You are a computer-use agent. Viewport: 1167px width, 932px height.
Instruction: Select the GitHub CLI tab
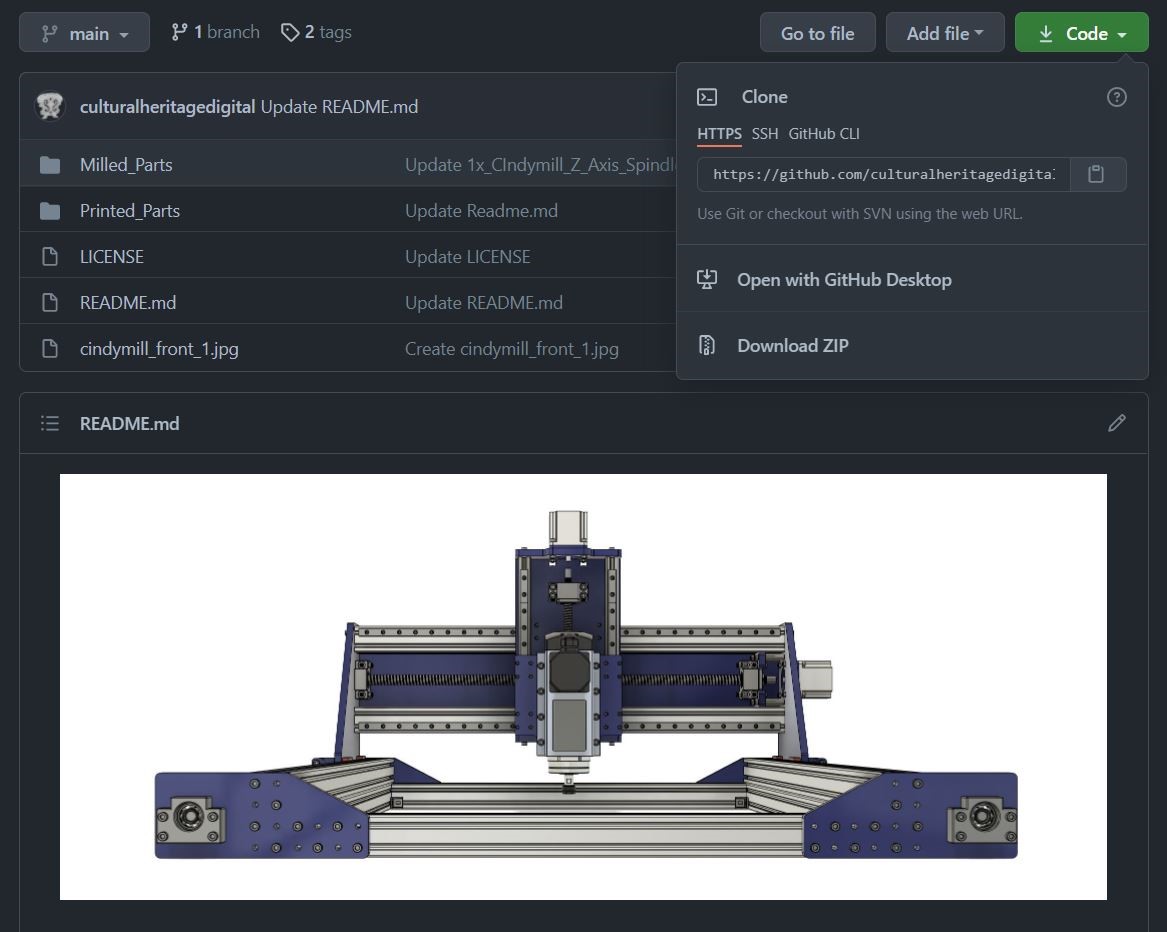(823, 134)
